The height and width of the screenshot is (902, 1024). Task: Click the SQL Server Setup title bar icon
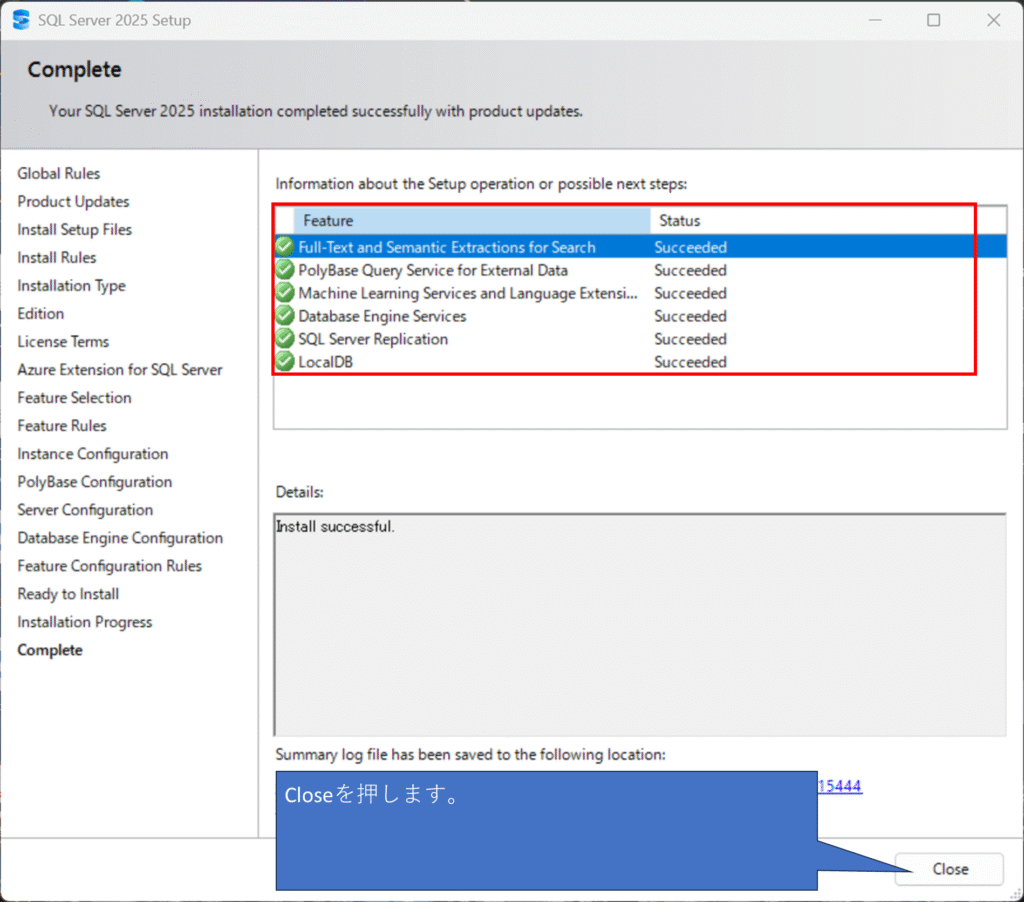coord(21,20)
